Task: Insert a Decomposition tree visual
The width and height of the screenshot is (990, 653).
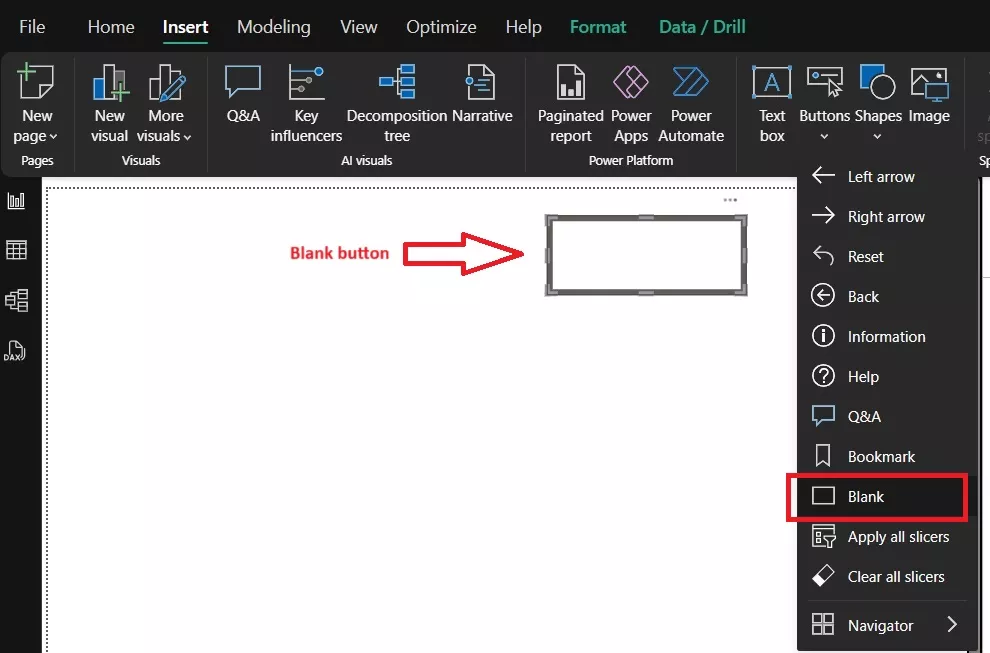Action: 396,100
